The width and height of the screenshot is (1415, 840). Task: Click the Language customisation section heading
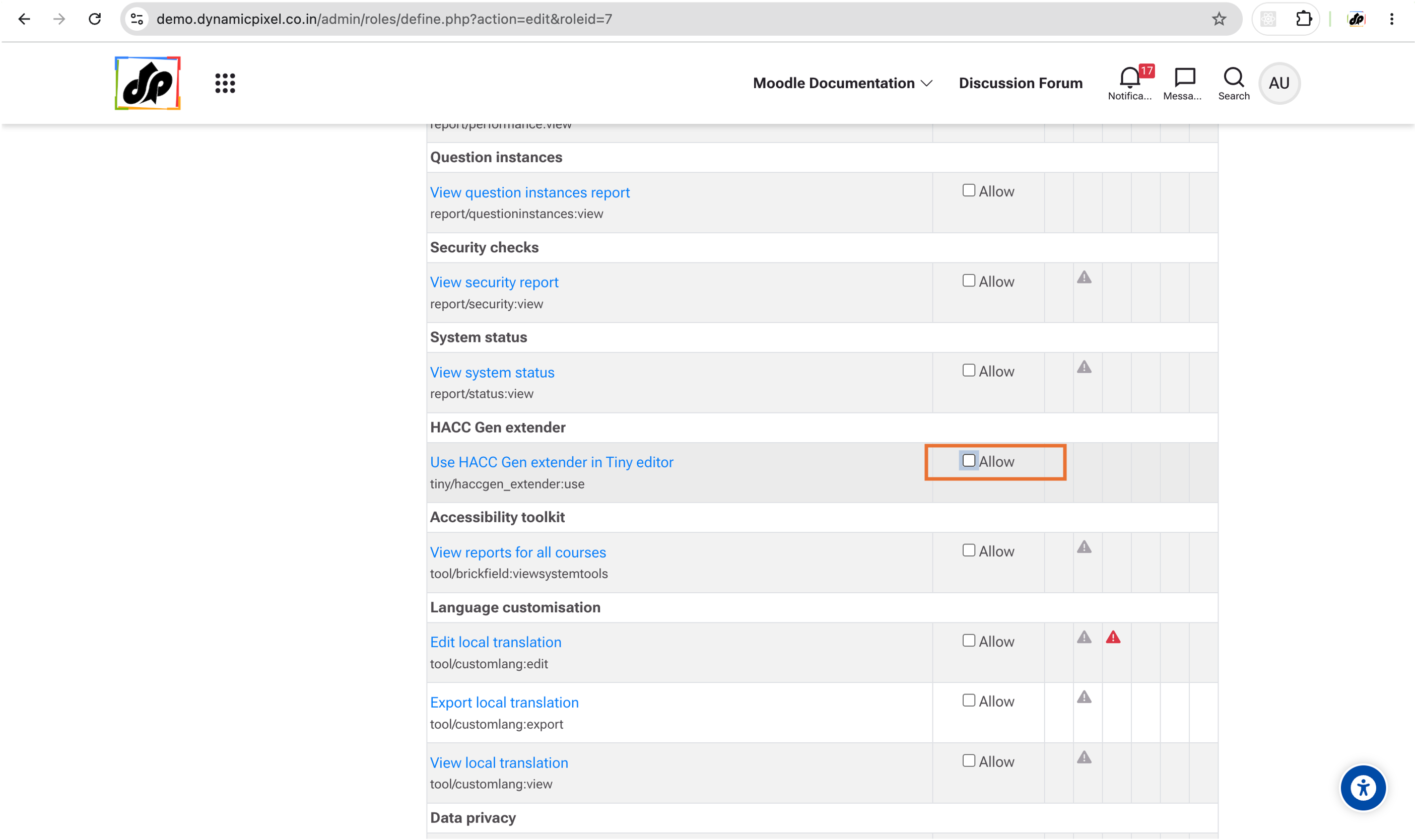(x=515, y=607)
